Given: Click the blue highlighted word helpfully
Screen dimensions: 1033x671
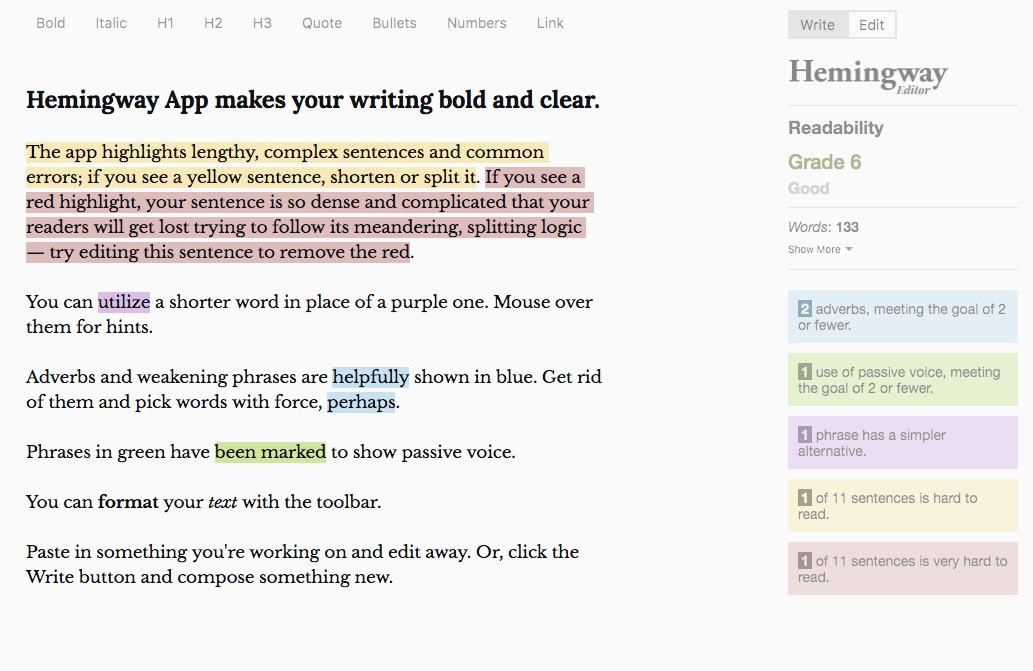Looking at the screenshot, I should (370, 377).
